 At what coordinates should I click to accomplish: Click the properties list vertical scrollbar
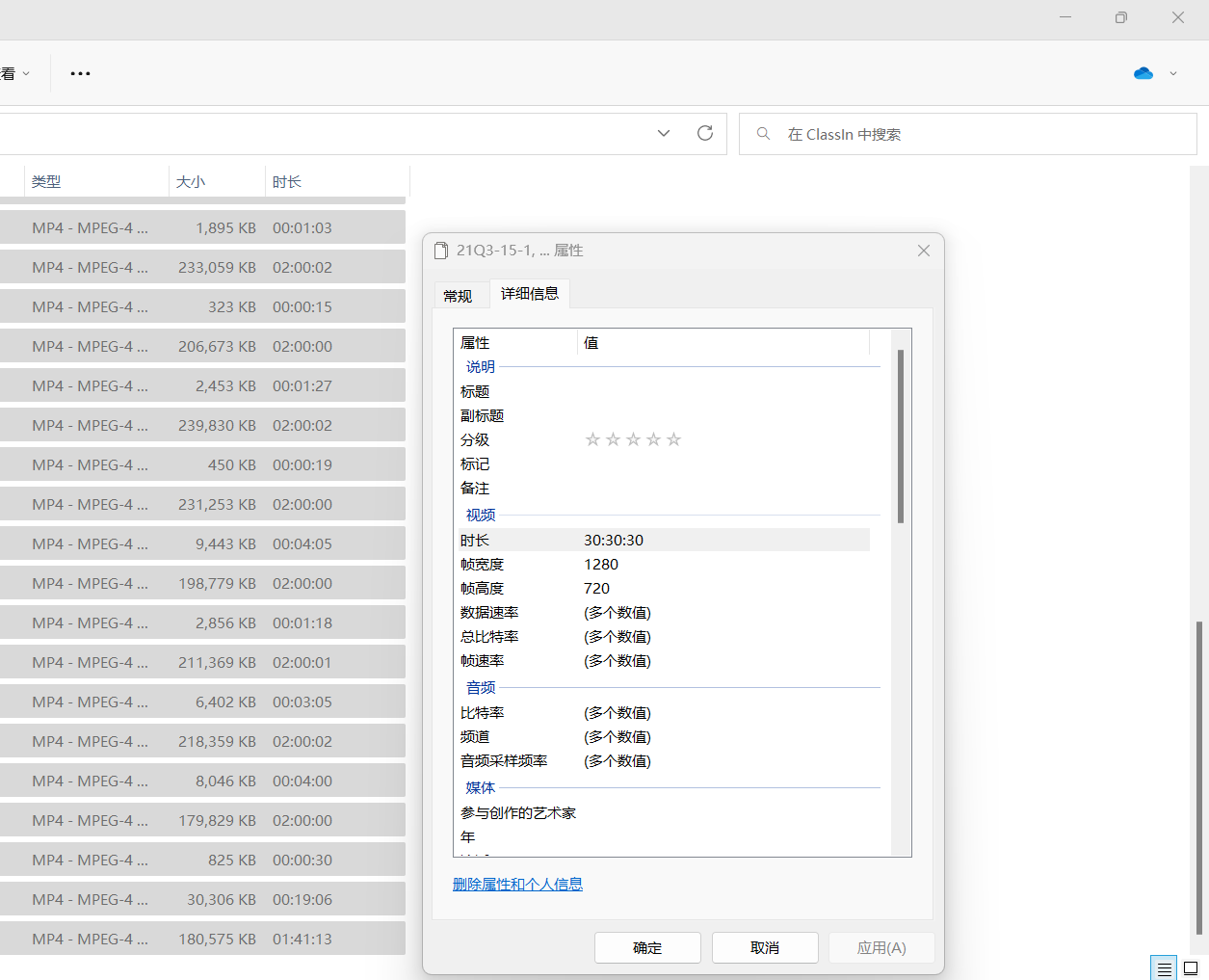(901, 436)
